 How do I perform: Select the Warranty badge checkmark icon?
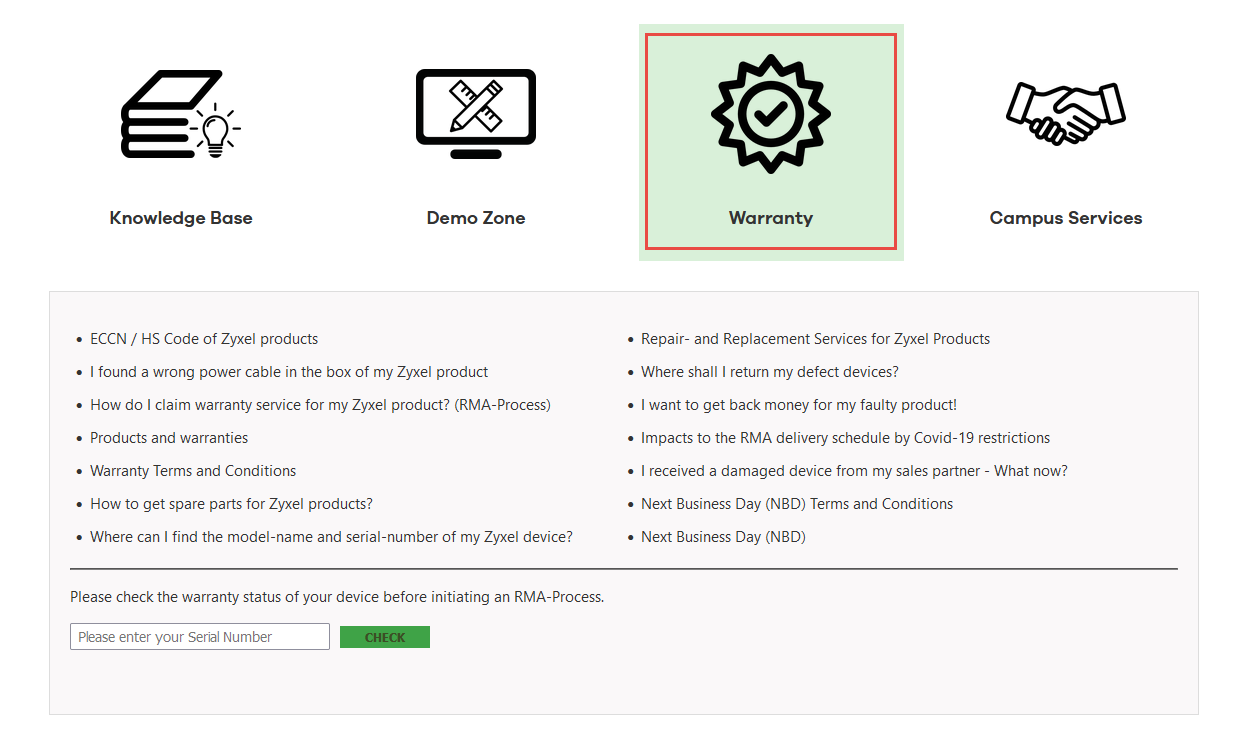pos(771,114)
